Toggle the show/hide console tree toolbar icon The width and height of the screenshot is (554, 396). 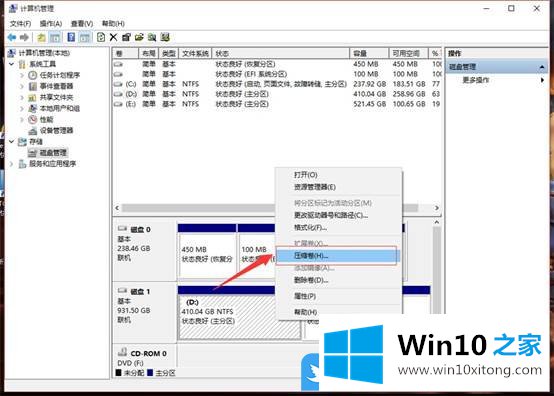click(x=55, y=37)
